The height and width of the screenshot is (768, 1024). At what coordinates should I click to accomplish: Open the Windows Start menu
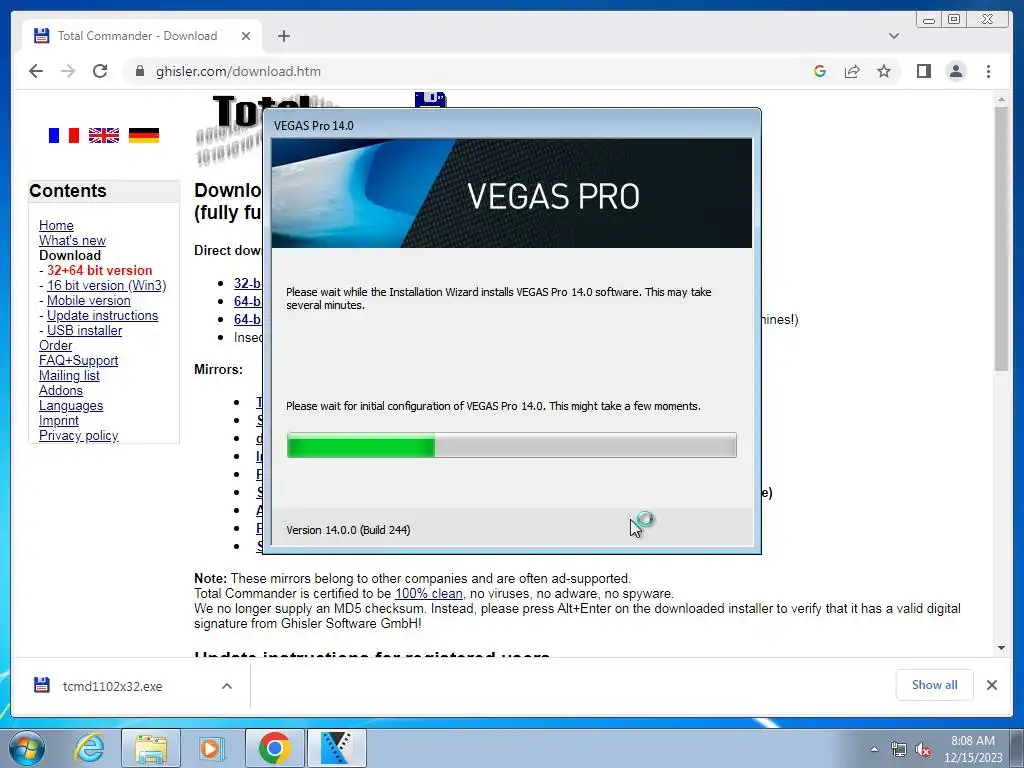27,748
